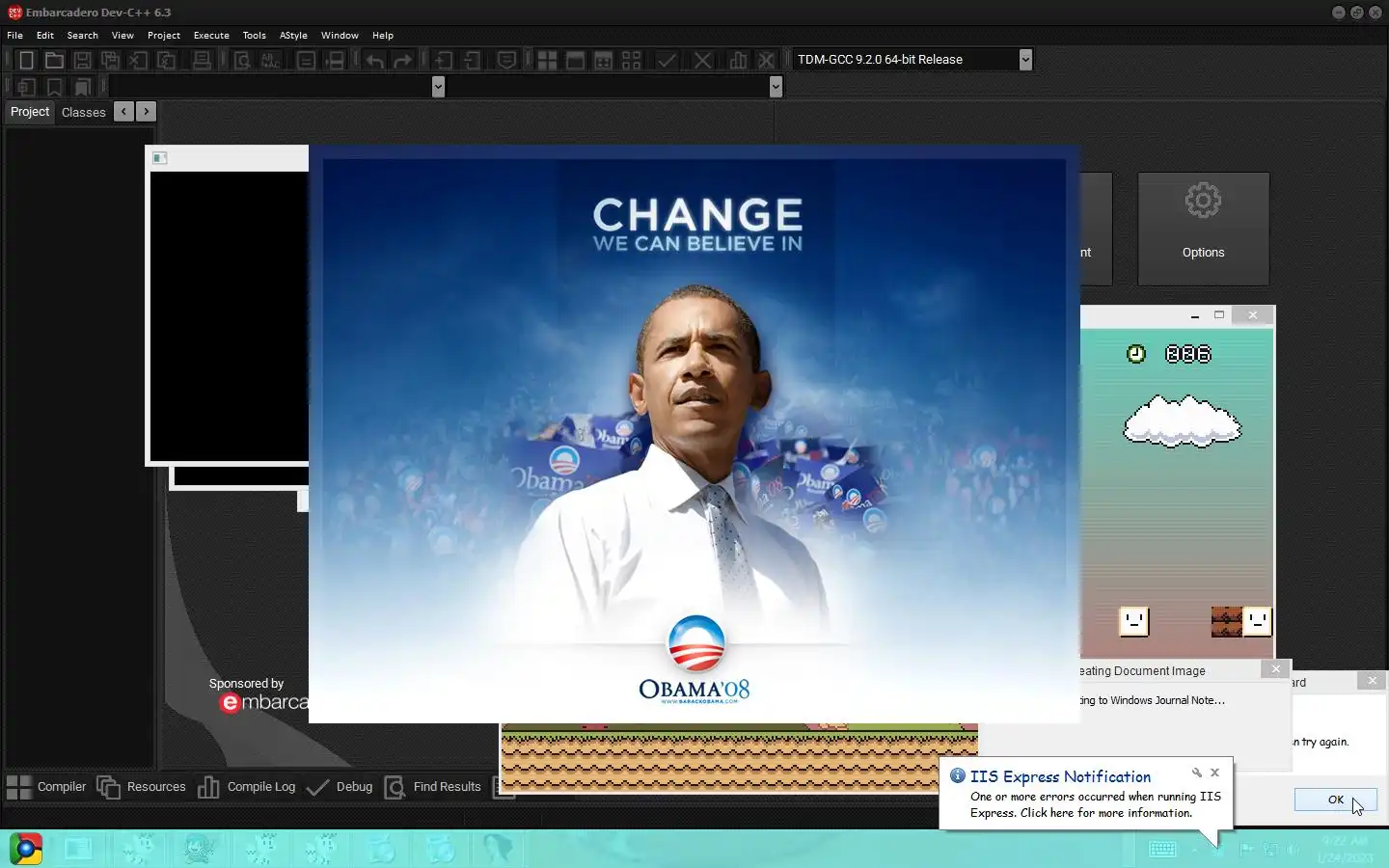Expand the first class browser combo box
This screenshot has width=1389, height=868.
pyautogui.click(x=438, y=87)
